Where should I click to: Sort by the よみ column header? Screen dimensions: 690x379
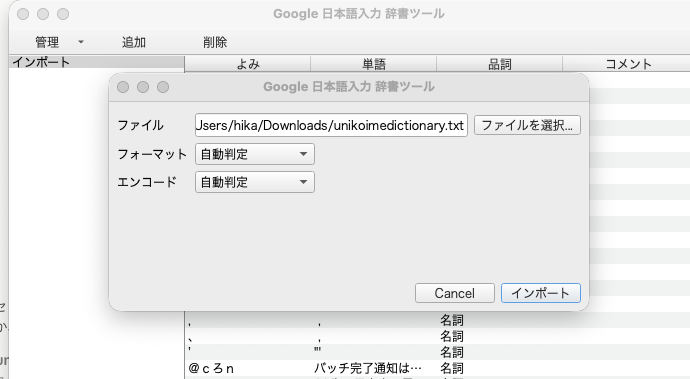click(248, 64)
